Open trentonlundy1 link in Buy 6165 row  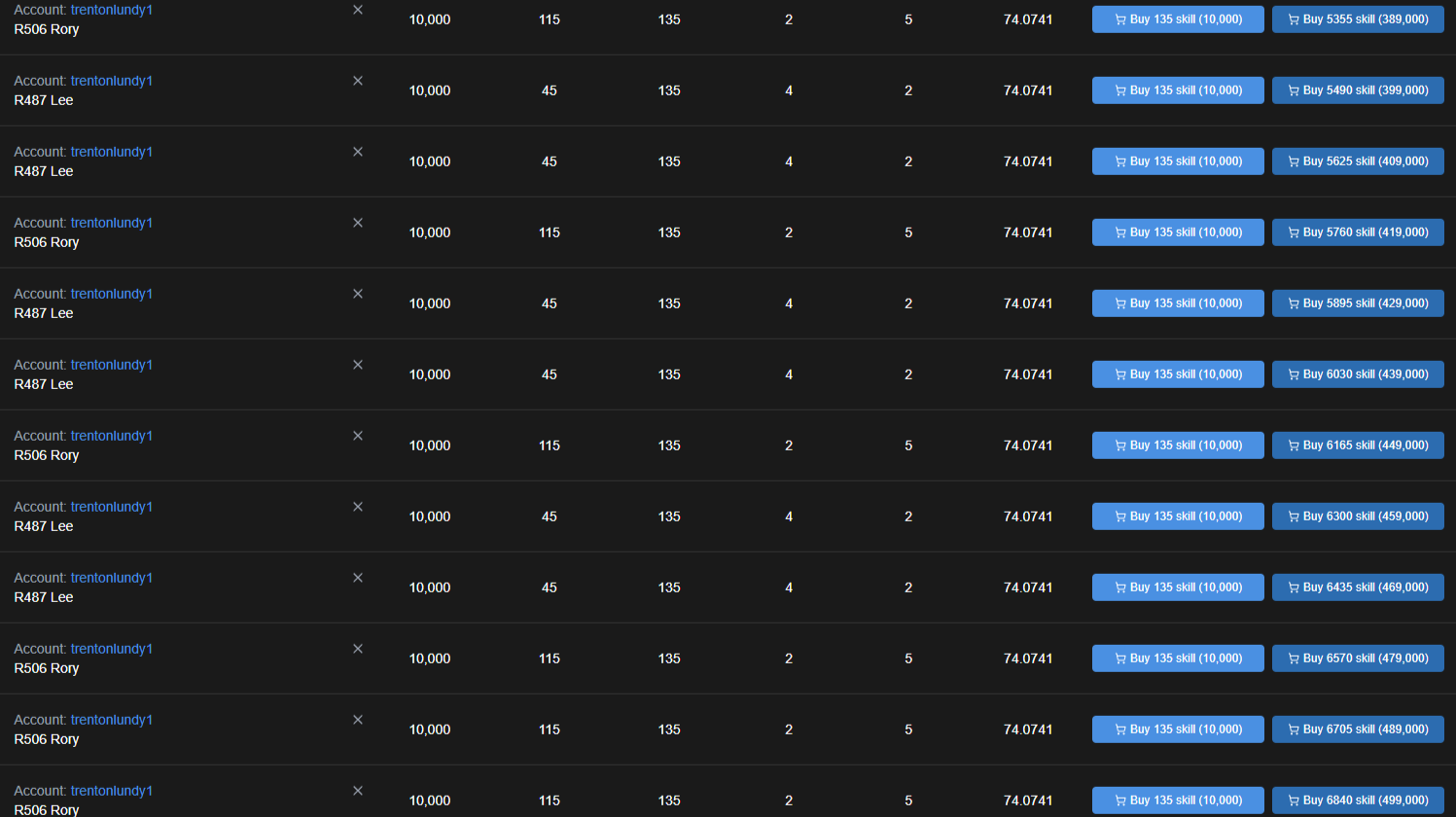click(x=112, y=436)
